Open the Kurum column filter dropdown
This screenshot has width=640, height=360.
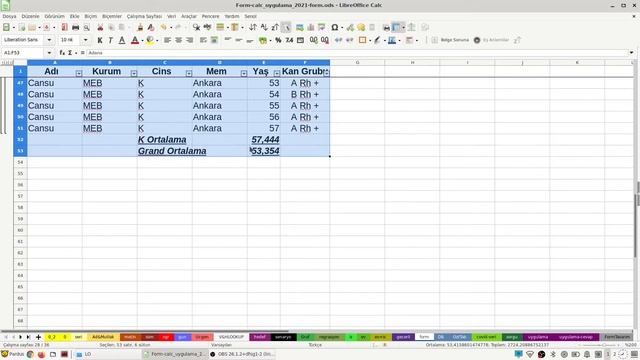(134, 73)
